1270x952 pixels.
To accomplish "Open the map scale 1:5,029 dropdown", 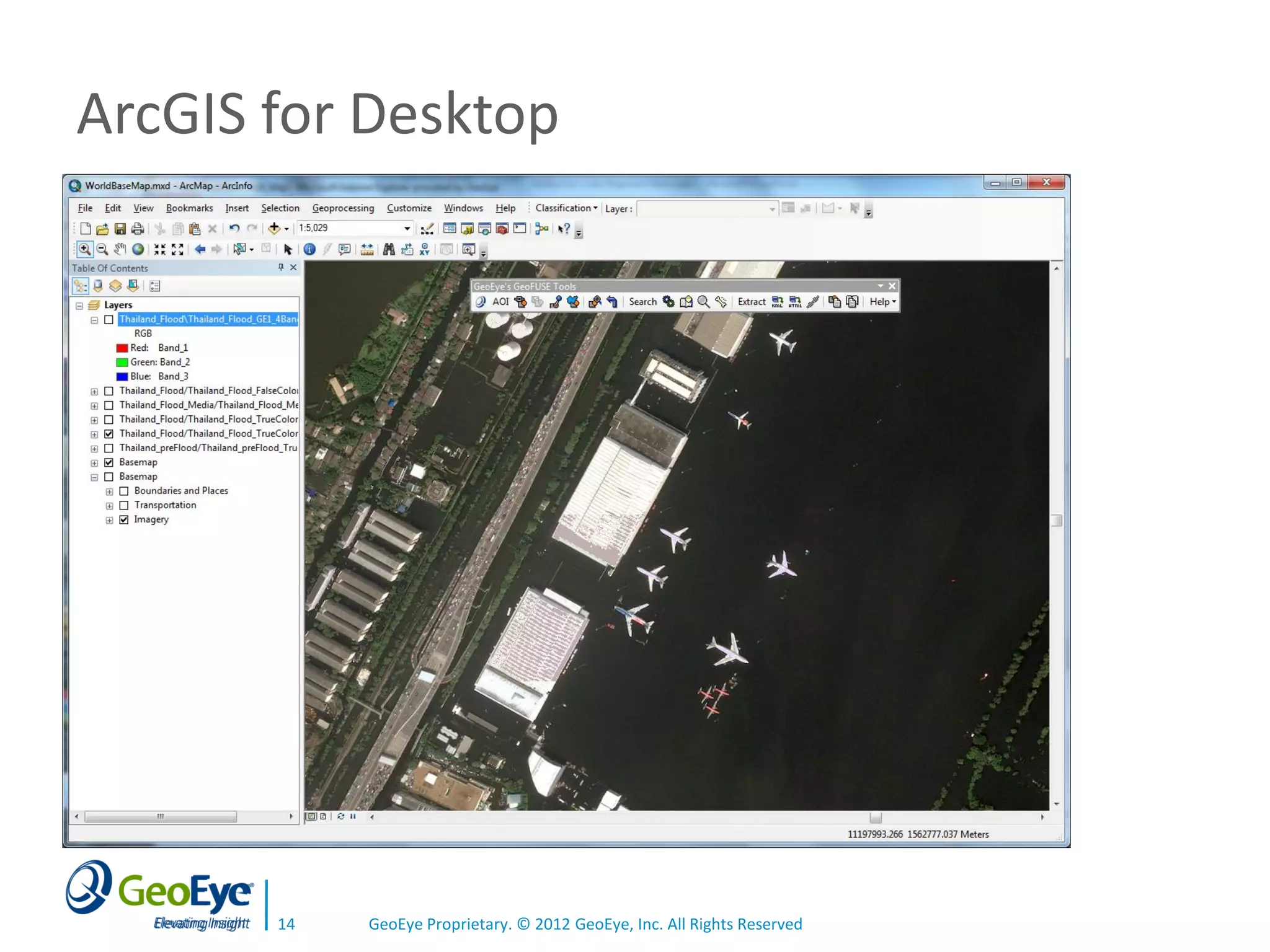I will pos(407,229).
